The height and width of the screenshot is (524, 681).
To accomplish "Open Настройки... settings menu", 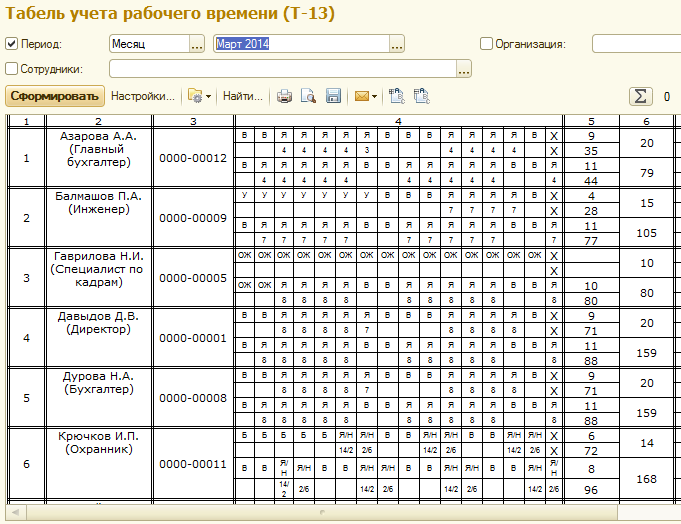I will [143, 97].
